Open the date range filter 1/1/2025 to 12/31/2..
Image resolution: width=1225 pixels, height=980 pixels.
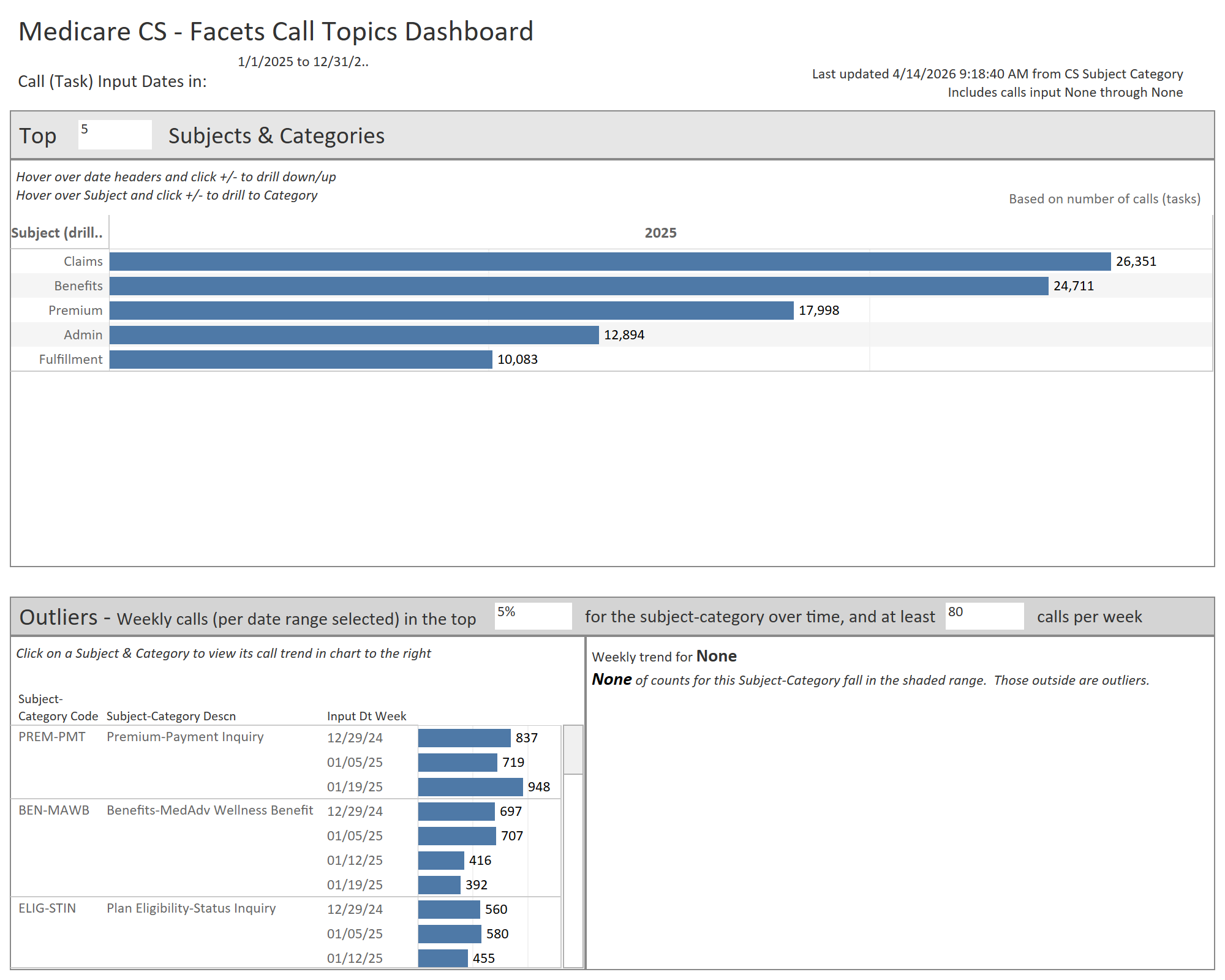(303, 62)
